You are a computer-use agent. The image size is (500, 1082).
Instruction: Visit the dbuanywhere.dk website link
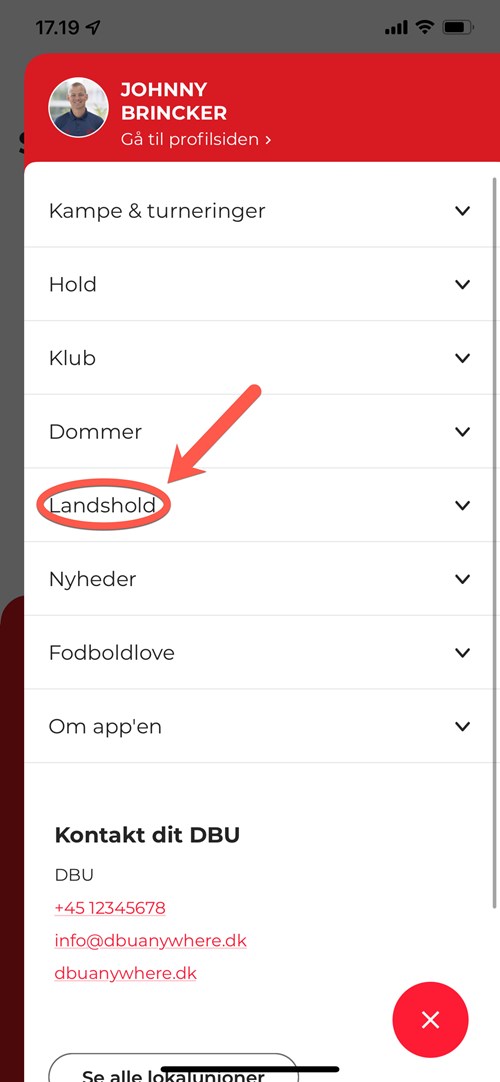(126, 974)
